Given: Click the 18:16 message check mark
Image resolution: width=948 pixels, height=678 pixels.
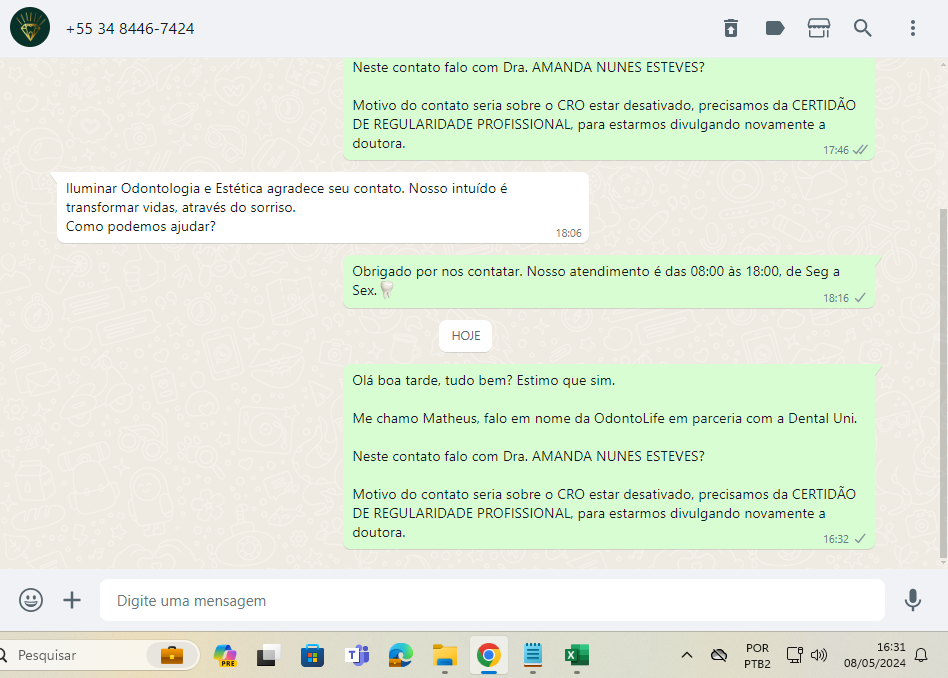Looking at the screenshot, I should tap(860, 298).
